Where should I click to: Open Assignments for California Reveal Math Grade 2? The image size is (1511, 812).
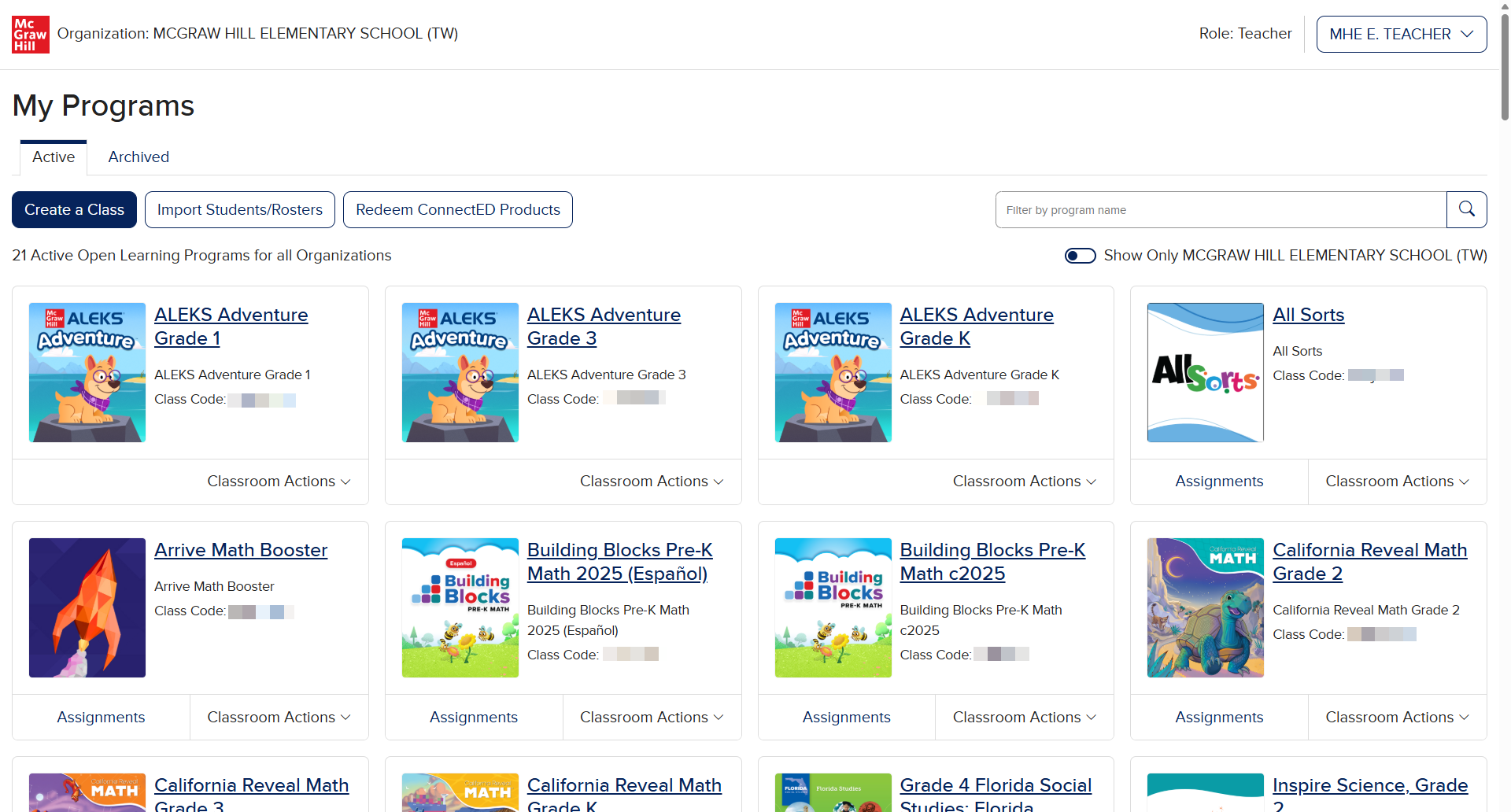1219,718
